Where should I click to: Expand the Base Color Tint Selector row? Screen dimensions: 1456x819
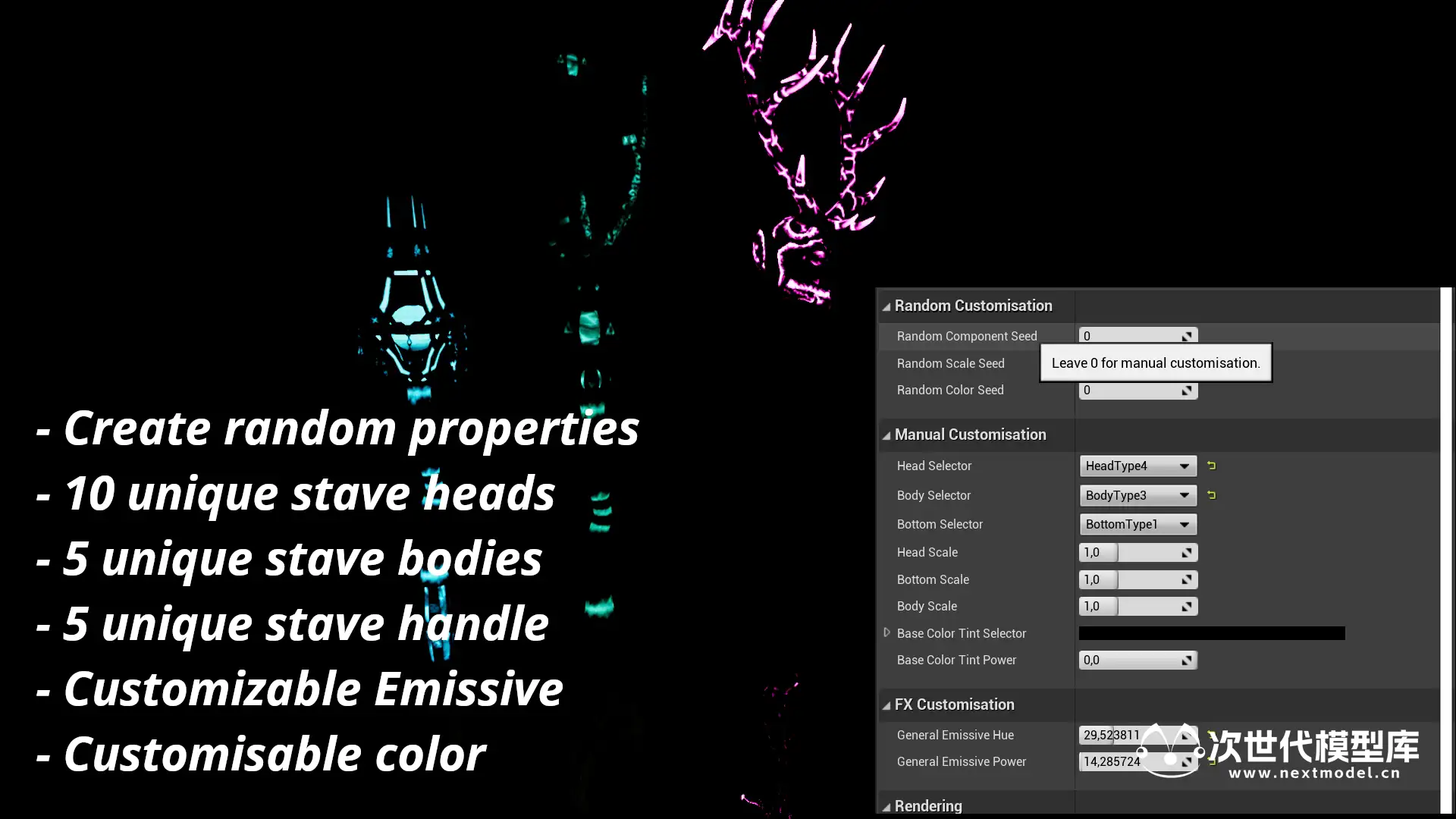(886, 632)
